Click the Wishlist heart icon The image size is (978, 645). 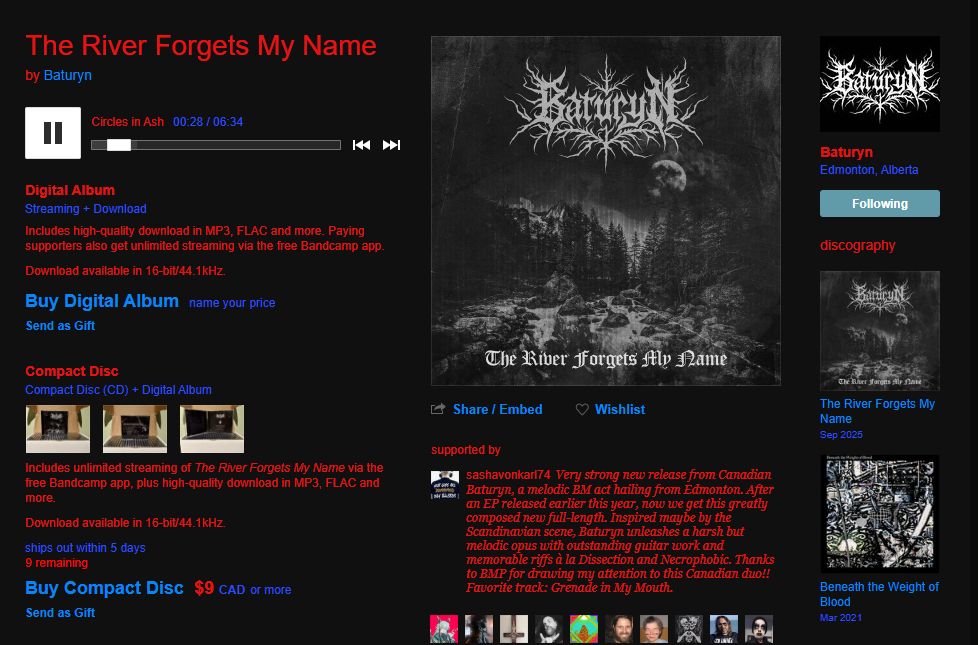[x=582, y=409]
